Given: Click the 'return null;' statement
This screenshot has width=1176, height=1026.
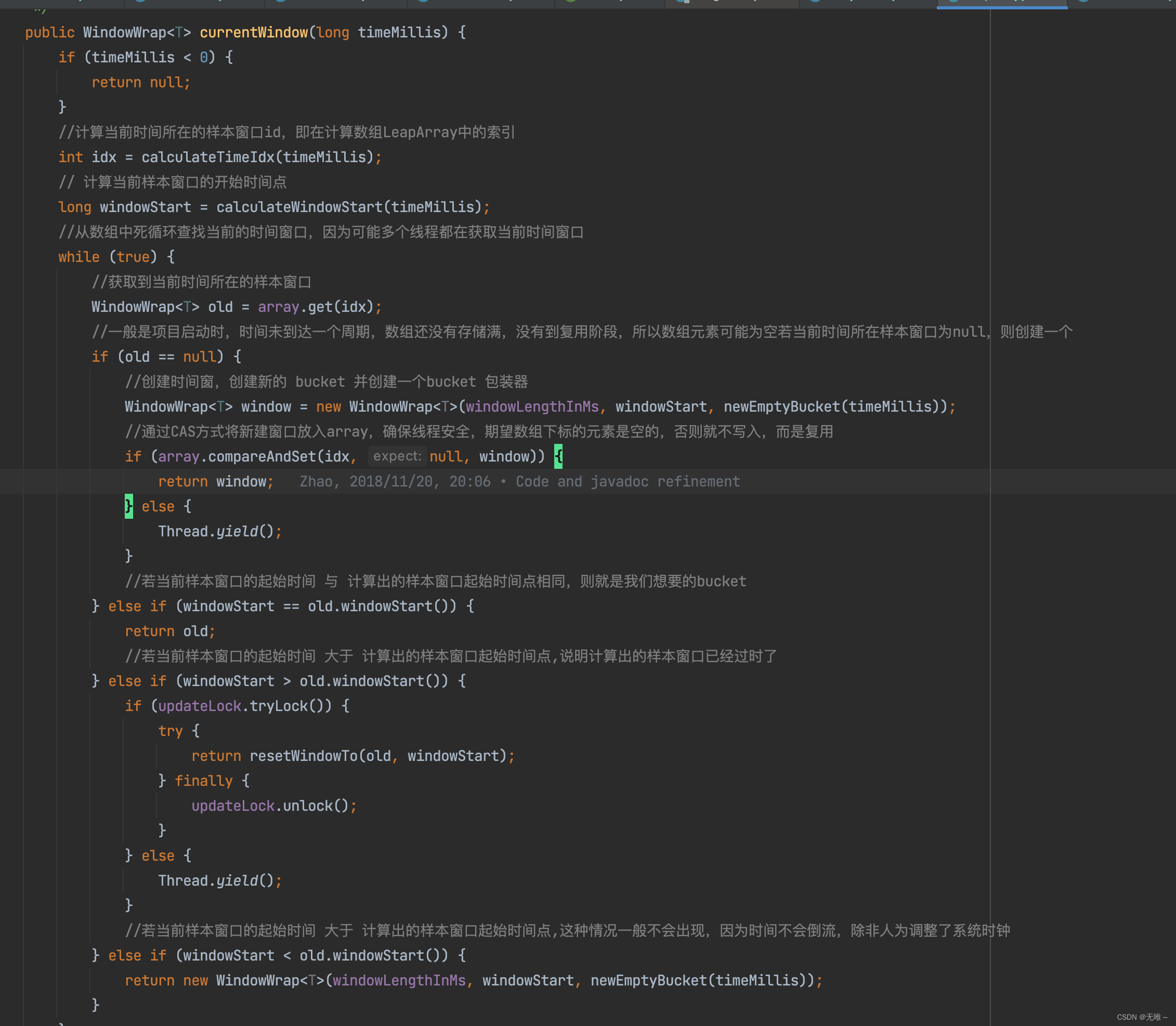Looking at the screenshot, I should tap(141, 83).
